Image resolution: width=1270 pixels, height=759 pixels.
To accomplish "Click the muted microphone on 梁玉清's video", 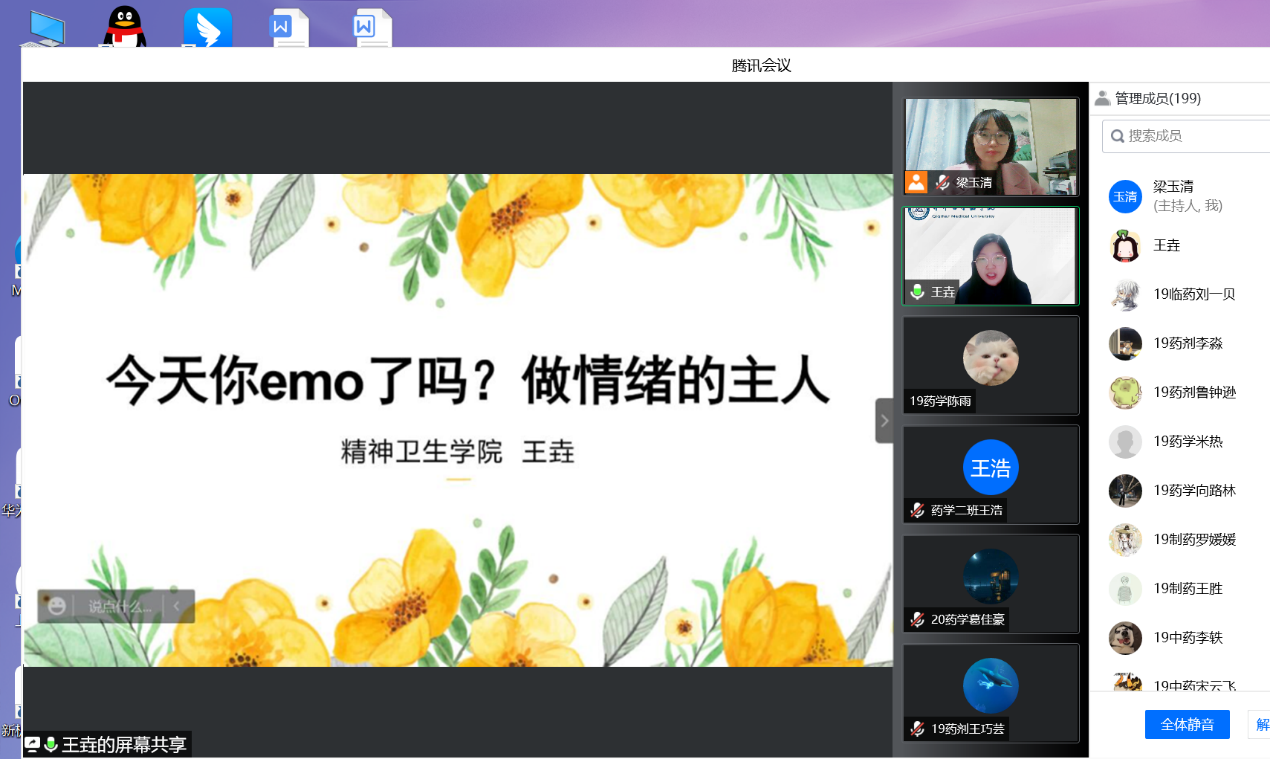I will pyautogui.click(x=942, y=182).
